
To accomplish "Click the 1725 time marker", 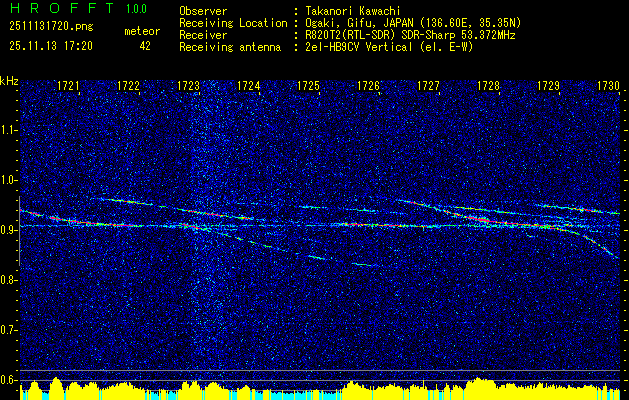I will (308, 85).
